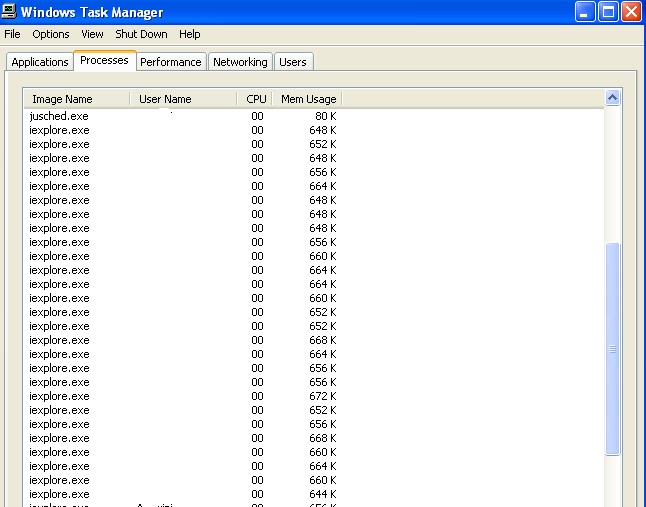Close the Windows Task Manager window

[x=631, y=12]
